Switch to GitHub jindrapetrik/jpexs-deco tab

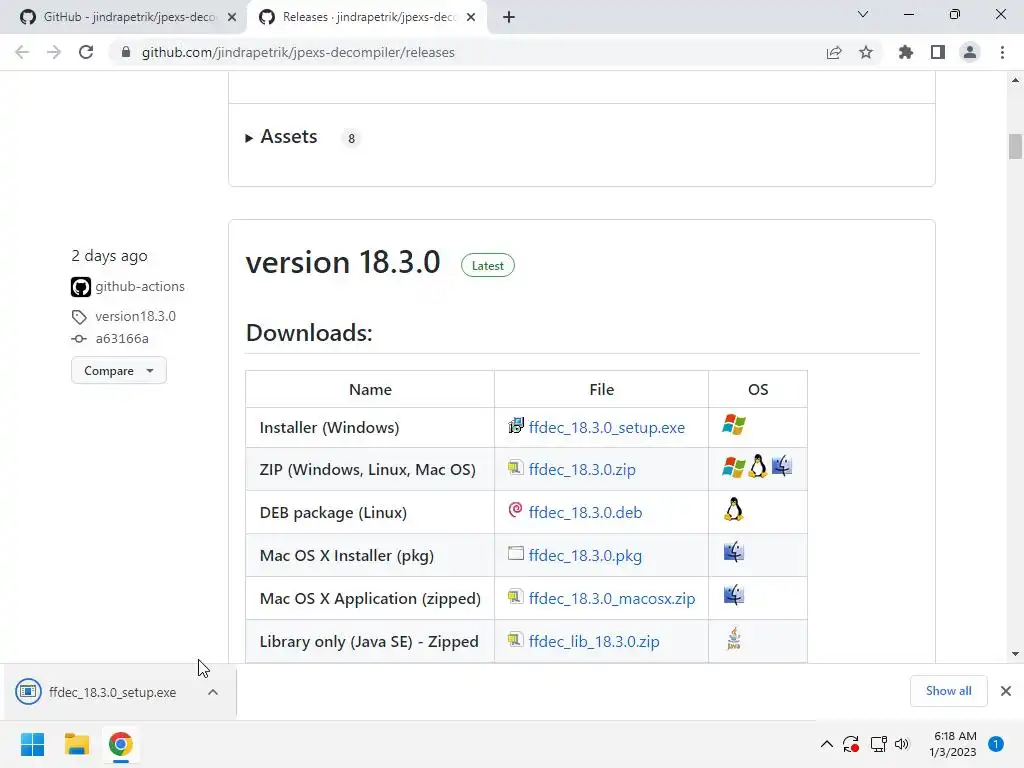click(x=129, y=17)
